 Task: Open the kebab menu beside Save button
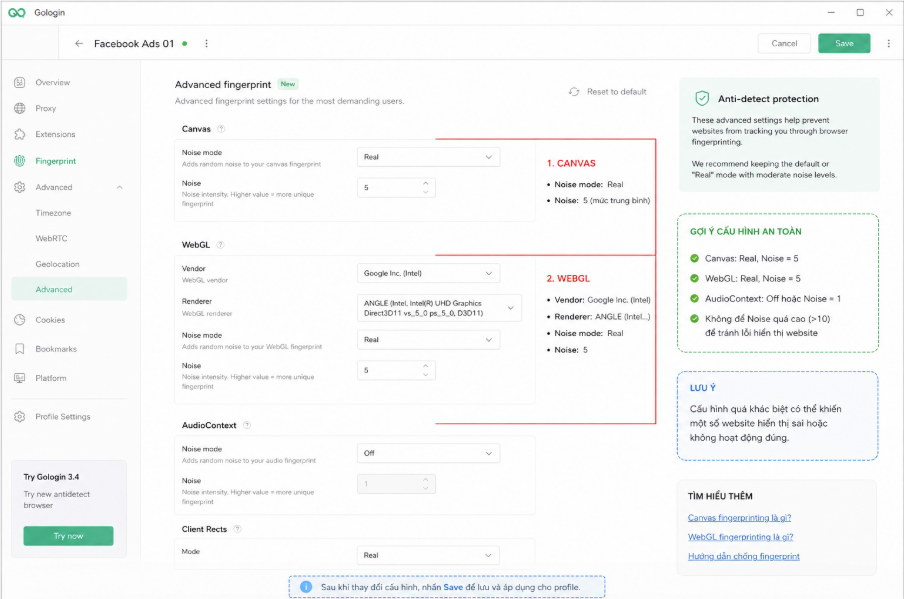point(888,44)
